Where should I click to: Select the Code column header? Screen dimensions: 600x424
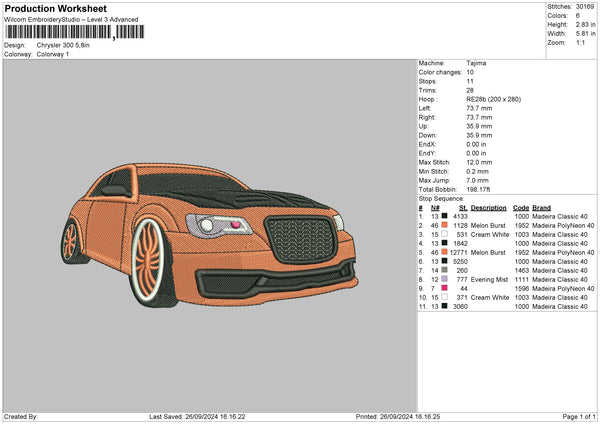(521, 207)
